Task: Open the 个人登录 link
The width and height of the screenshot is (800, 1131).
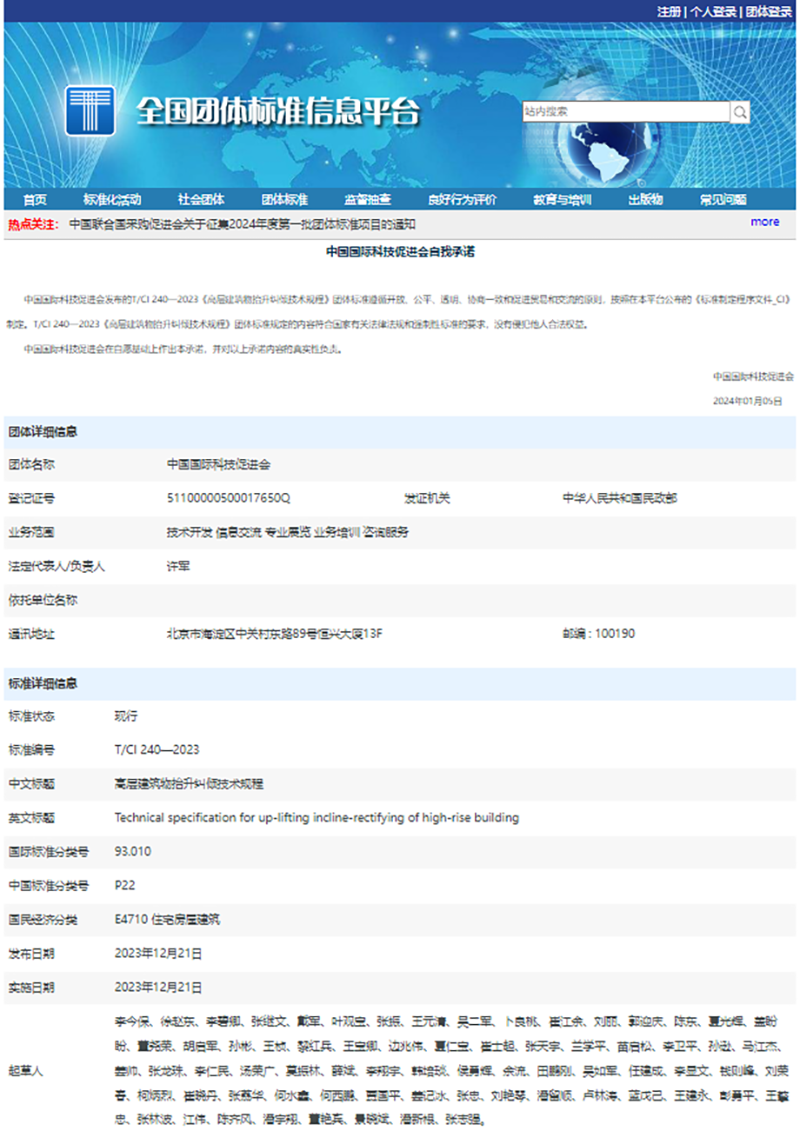Action: 713,12
